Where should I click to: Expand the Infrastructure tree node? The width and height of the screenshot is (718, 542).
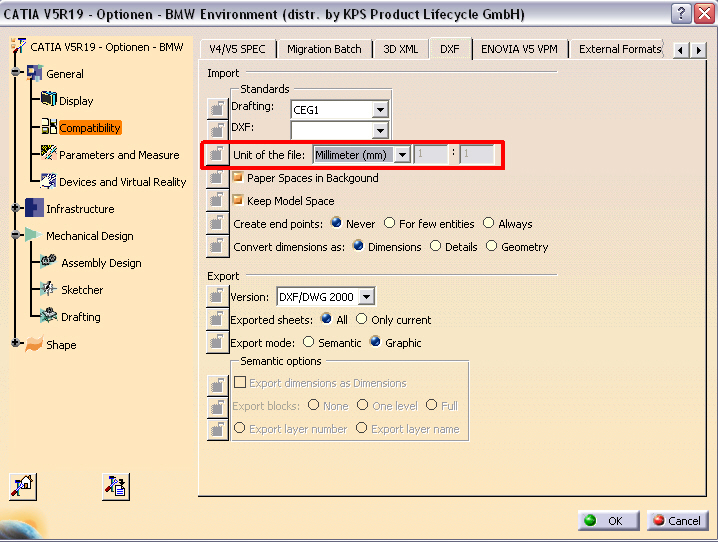click(16, 208)
